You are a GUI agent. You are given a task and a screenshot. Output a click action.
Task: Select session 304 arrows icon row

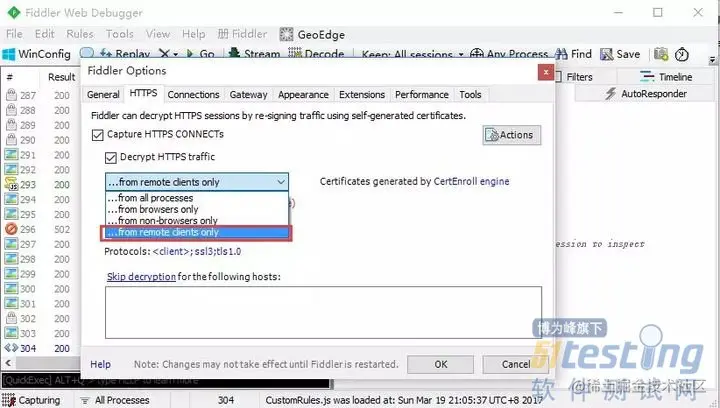point(38,348)
